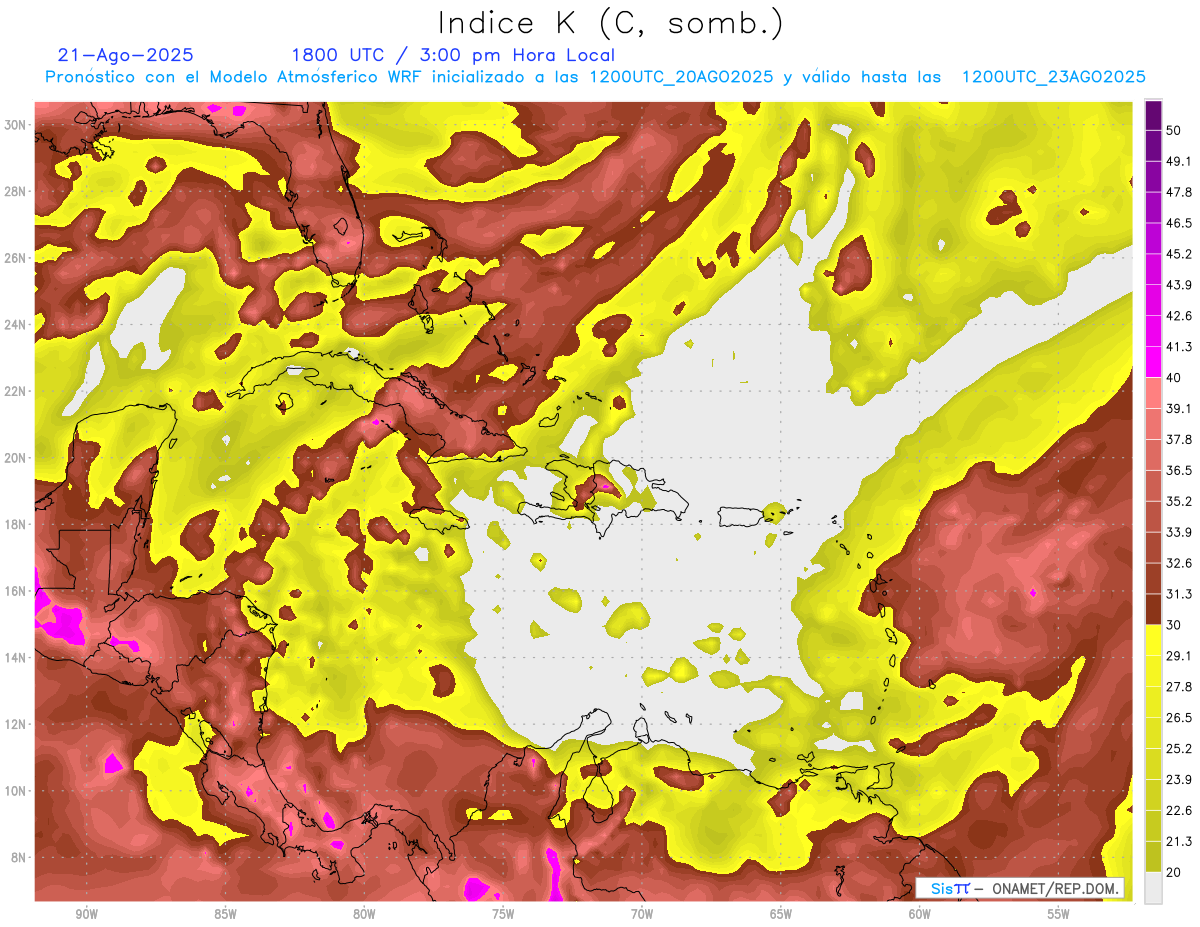Click colorbar value "23.9"

(1178, 780)
